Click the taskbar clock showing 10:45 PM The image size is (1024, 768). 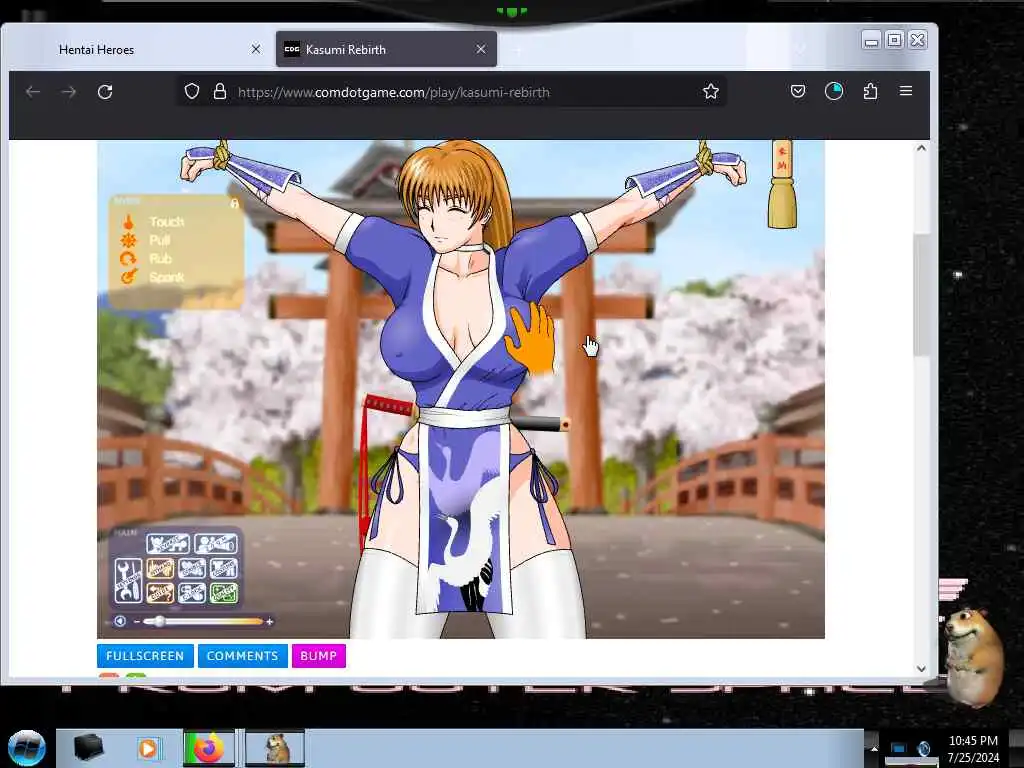pos(973,748)
